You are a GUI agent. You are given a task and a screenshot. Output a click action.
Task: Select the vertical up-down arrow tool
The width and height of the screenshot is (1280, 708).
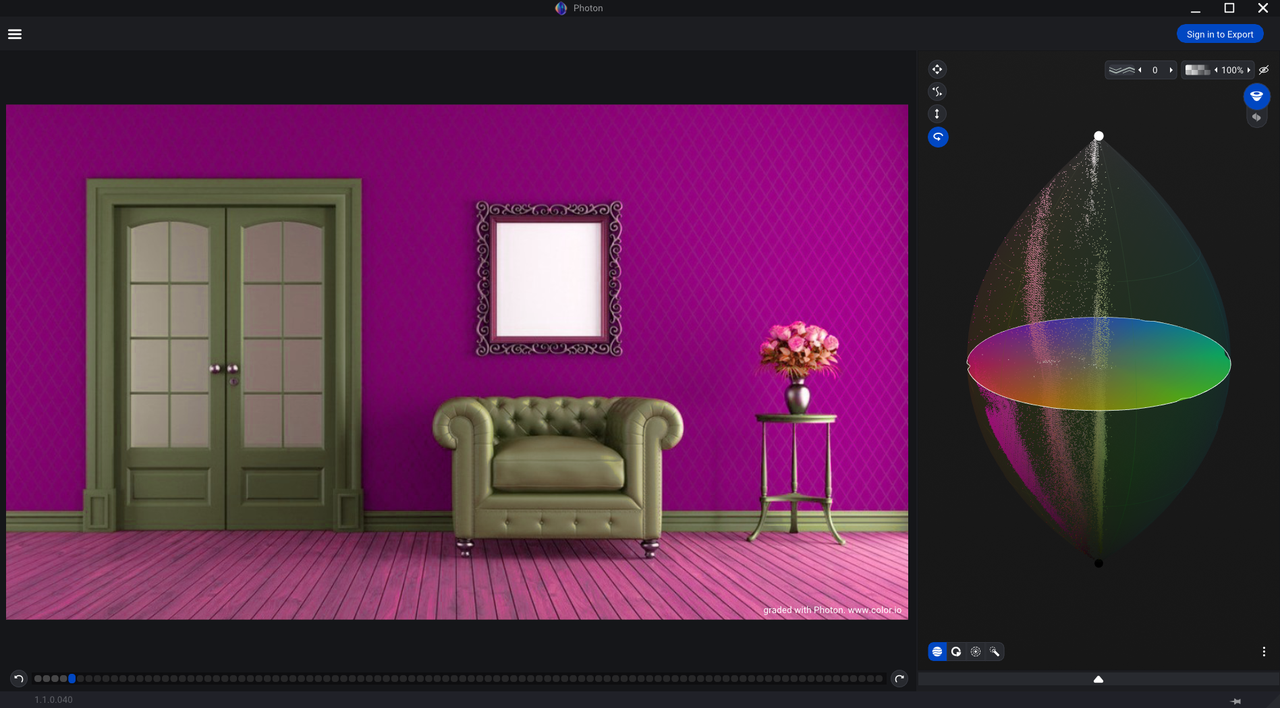937,114
